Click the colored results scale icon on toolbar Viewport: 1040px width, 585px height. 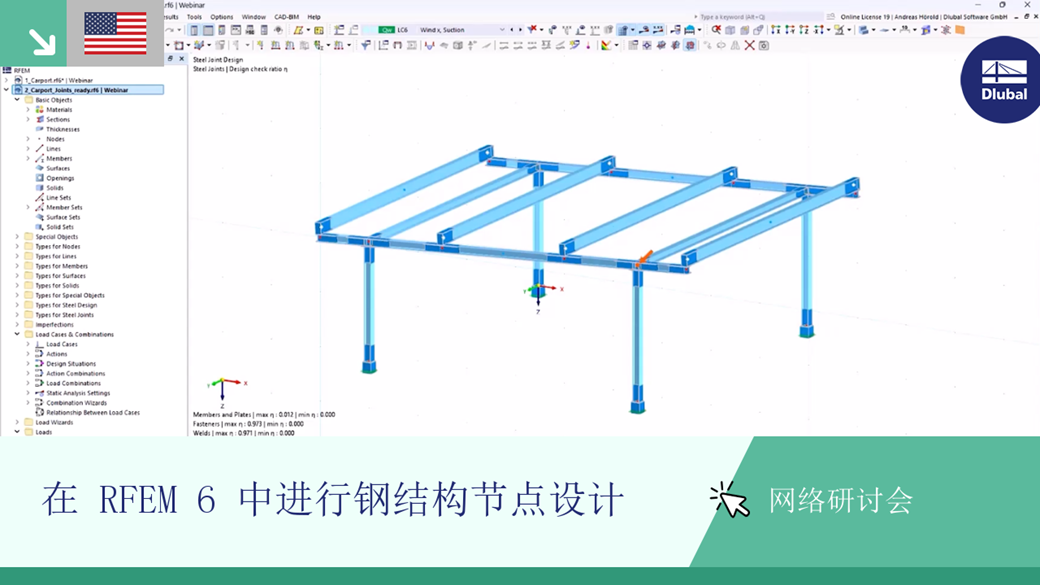606,44
